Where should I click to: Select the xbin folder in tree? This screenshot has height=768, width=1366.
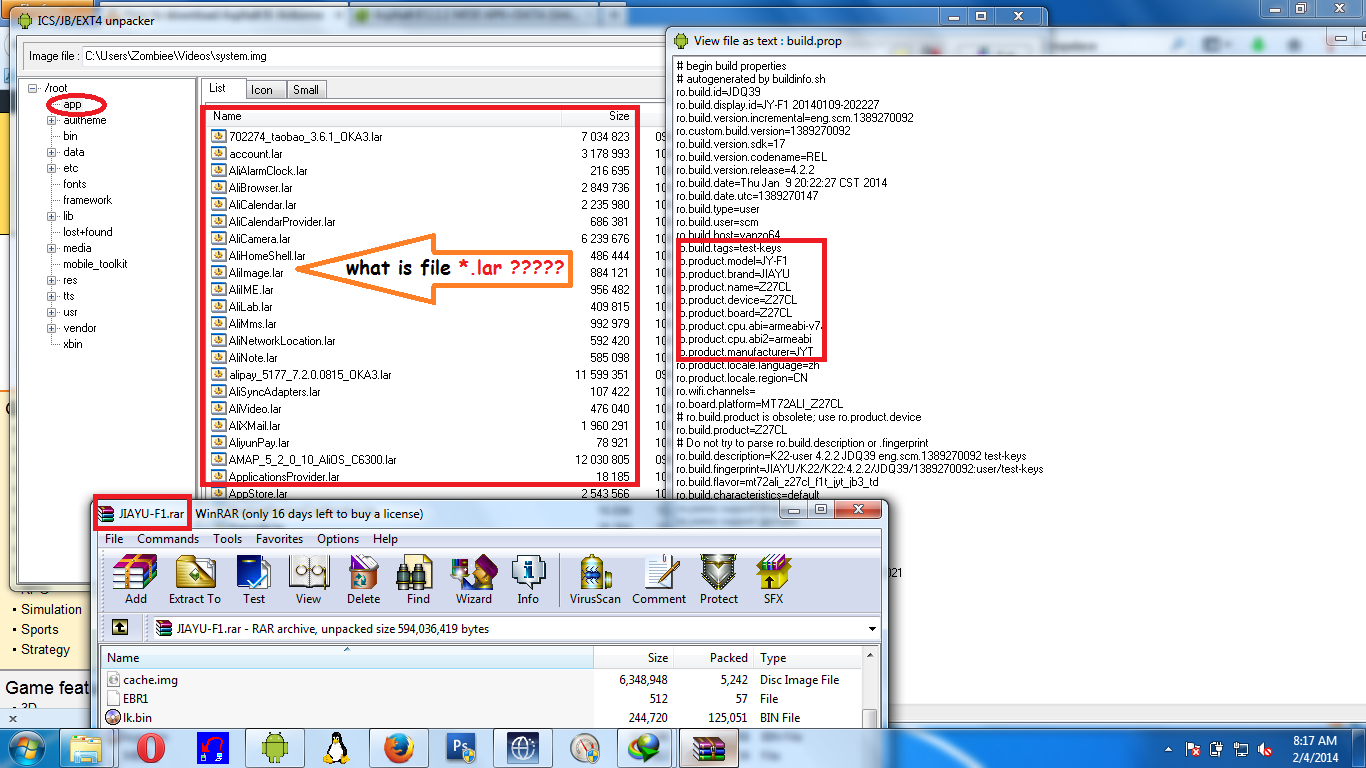click(x=73, y=344)
